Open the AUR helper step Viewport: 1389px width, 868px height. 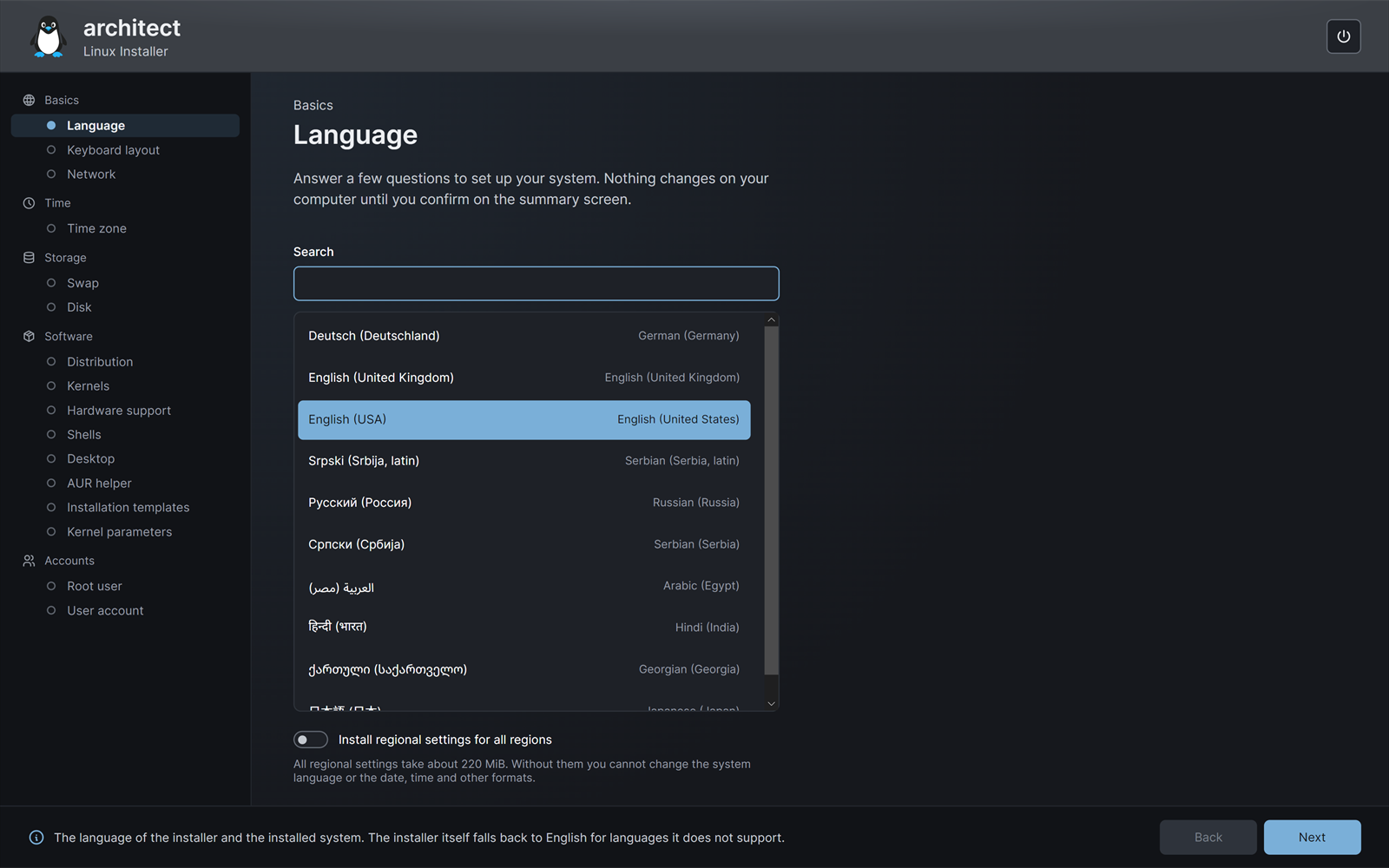click(125, 483)
